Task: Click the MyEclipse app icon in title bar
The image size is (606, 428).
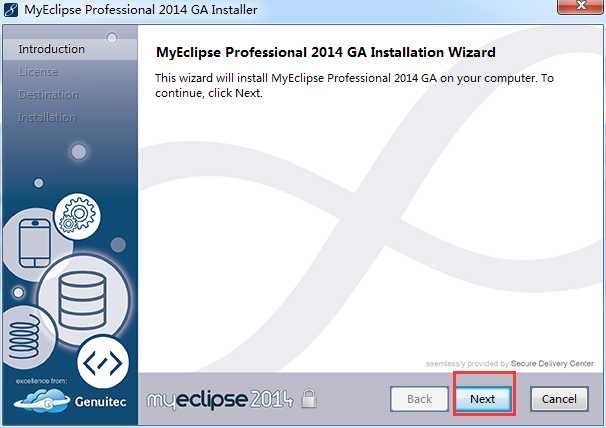Action: (x=10, y=9)
